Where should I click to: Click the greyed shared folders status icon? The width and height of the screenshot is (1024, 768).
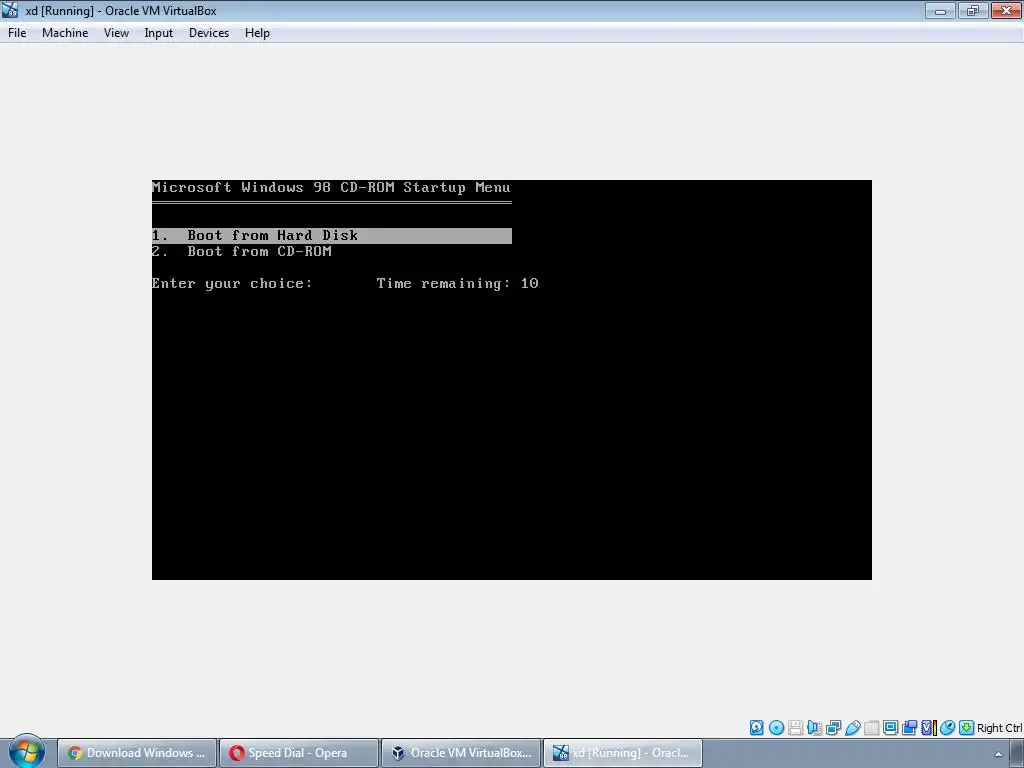click(x=871, y=728)
